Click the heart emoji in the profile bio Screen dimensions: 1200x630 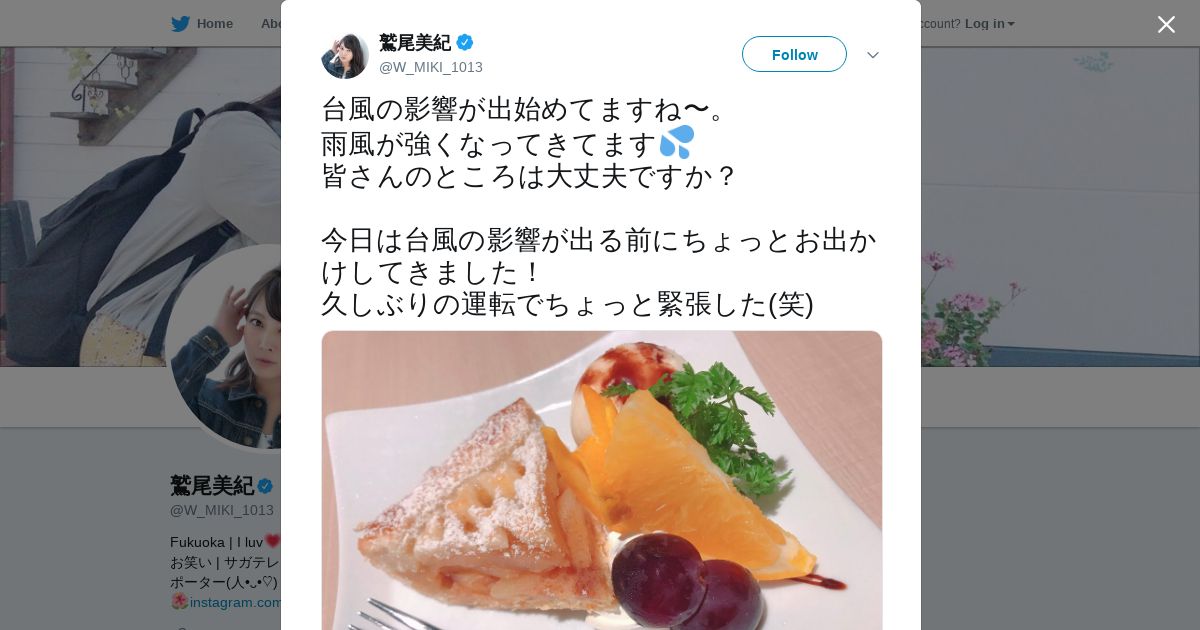273,541
